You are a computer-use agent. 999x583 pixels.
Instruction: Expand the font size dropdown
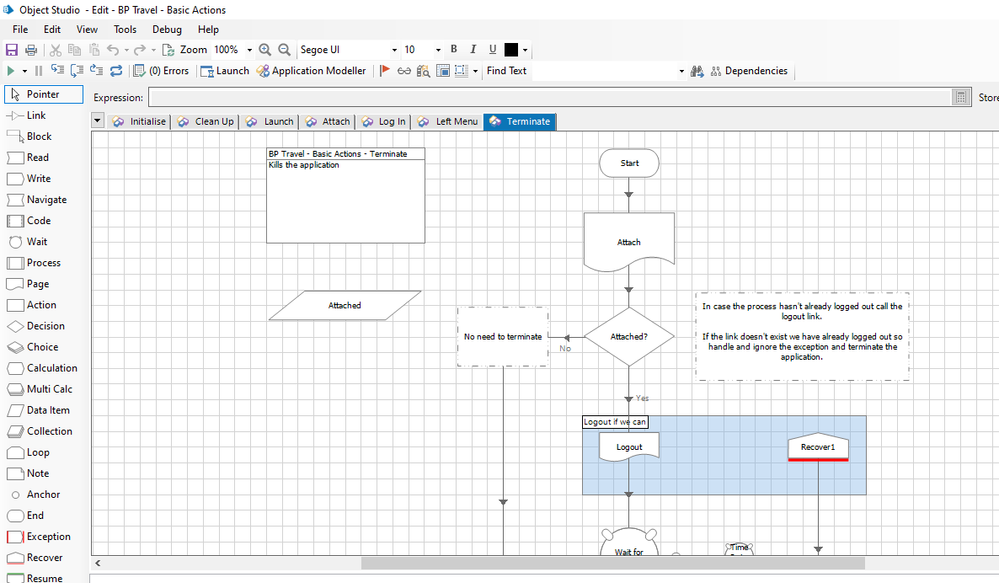click(438, 50)
